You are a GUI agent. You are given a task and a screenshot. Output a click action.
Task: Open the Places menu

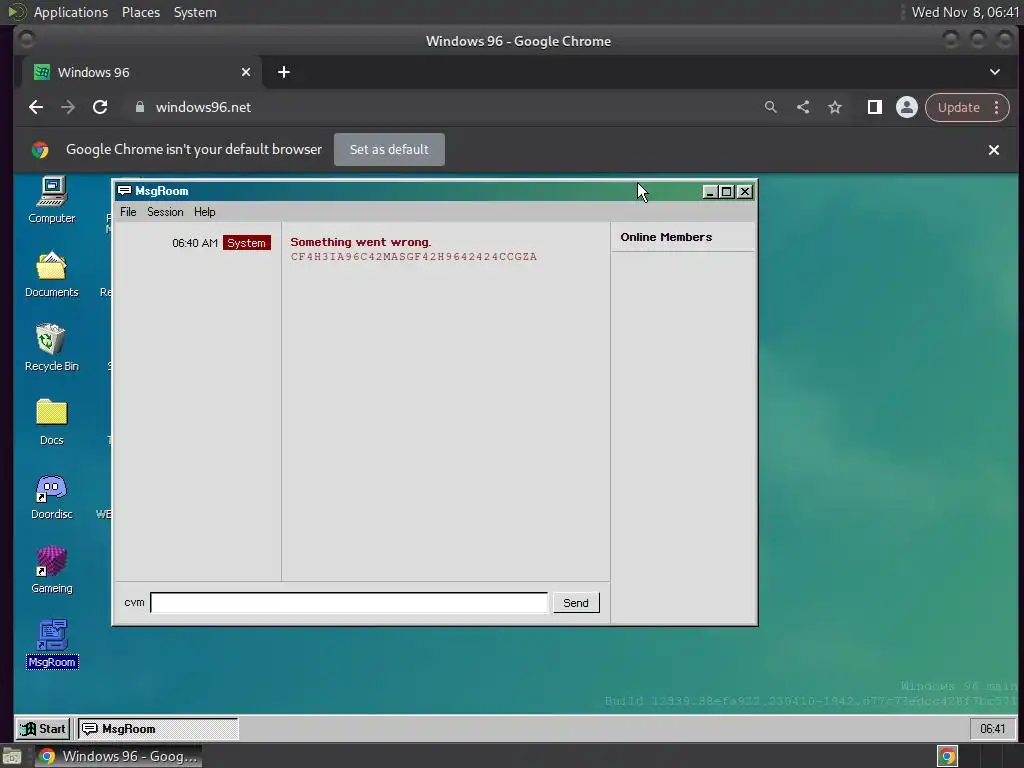click(141, 12)
